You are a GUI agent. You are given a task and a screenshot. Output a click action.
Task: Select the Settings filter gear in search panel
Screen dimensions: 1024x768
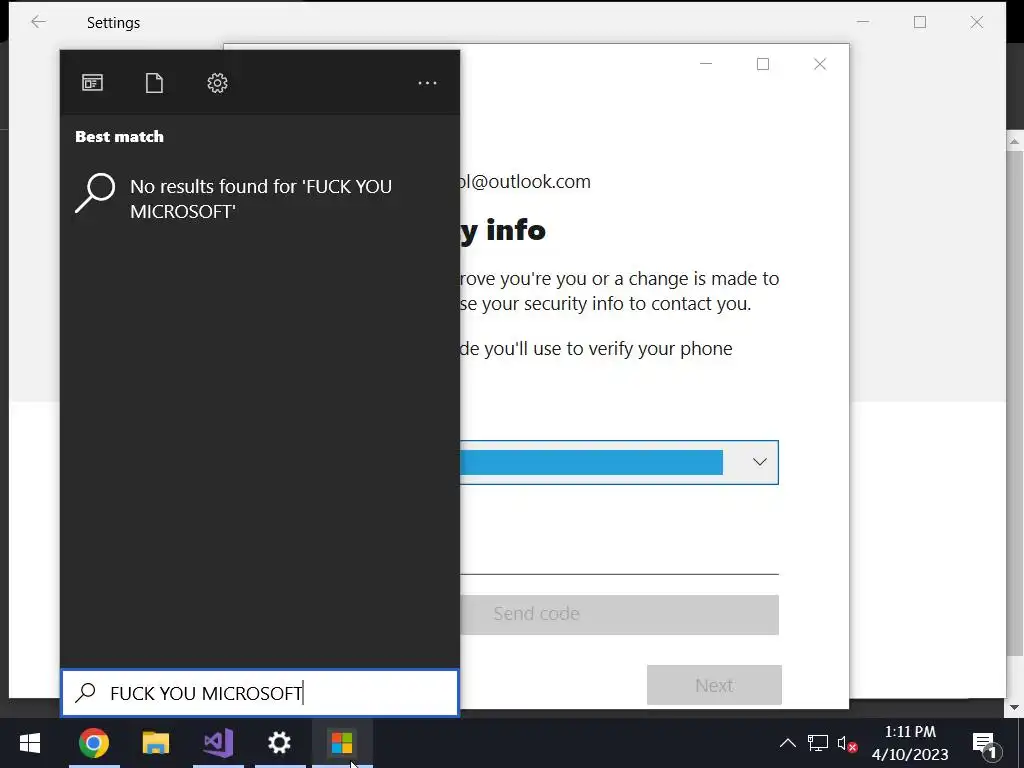pos(217,83)
